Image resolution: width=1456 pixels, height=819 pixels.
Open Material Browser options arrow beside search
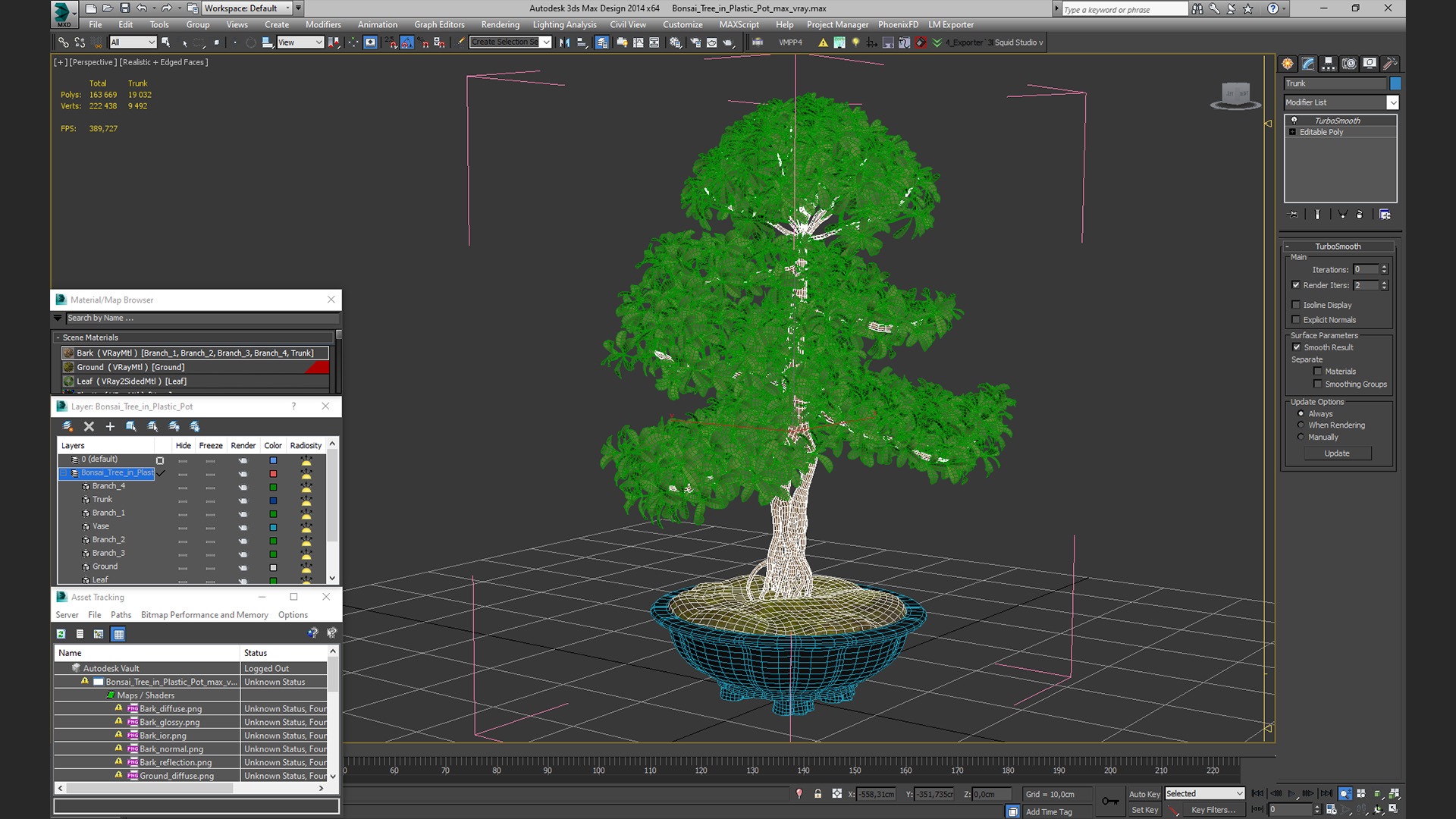(x=58, y=318)
